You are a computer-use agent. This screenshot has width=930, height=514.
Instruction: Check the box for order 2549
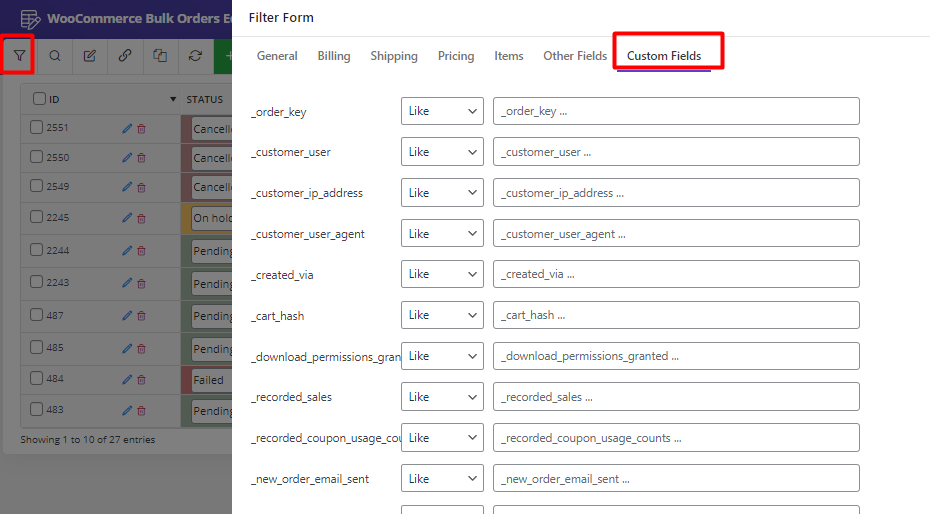(36, 186)
